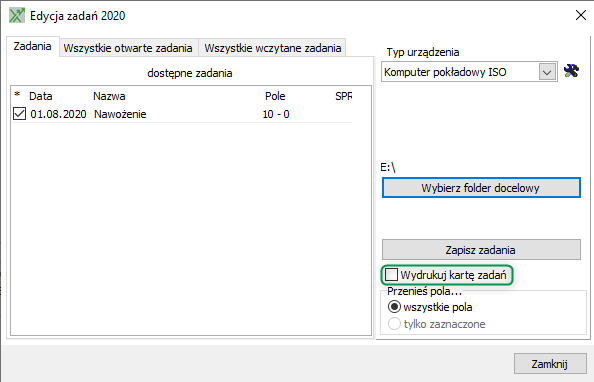Image resolution: width=594 pixels, height=382 pixels.
Task: Select the date 01.08.2020 cell
Action: click(x=58, y=114)
